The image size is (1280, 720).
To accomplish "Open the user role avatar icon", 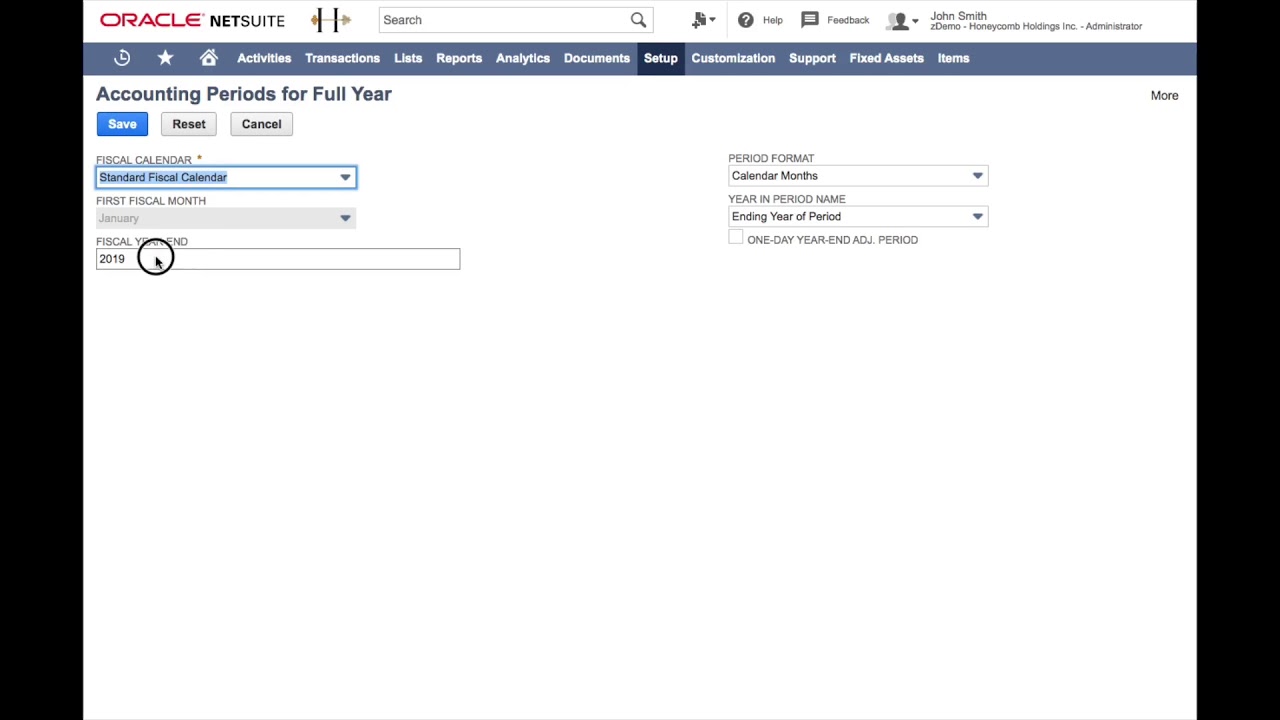I will [x=901, y=20].
